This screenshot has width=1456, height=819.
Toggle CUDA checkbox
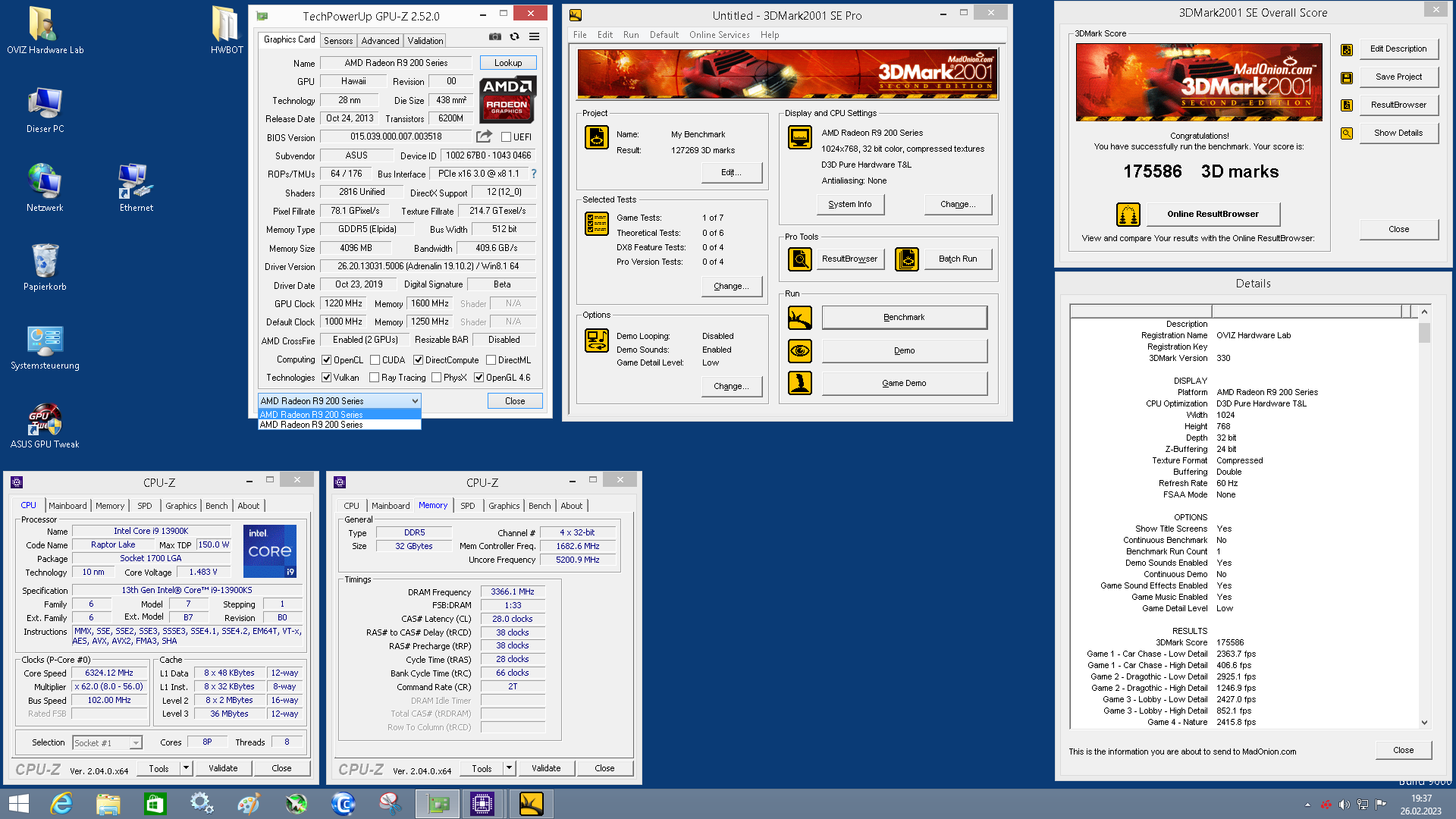pyautogui.click(x=375, y=360)
